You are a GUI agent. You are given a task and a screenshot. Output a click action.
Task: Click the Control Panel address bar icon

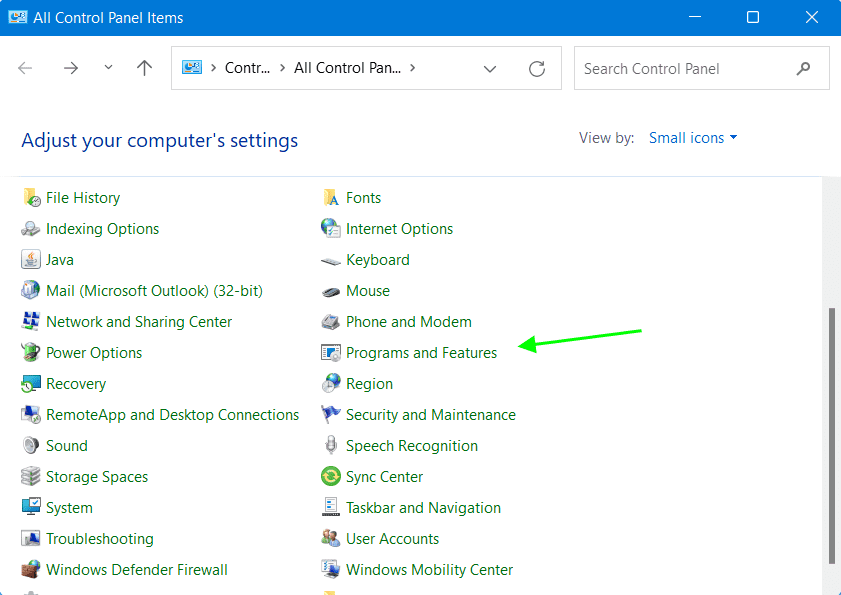click(x=191, y=68)
